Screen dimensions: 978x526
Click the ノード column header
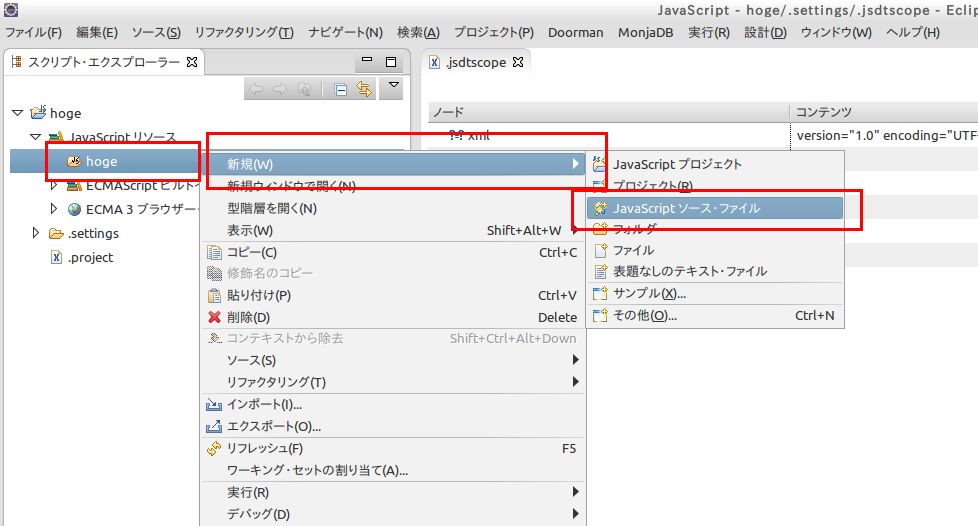[x=609, y=112]
